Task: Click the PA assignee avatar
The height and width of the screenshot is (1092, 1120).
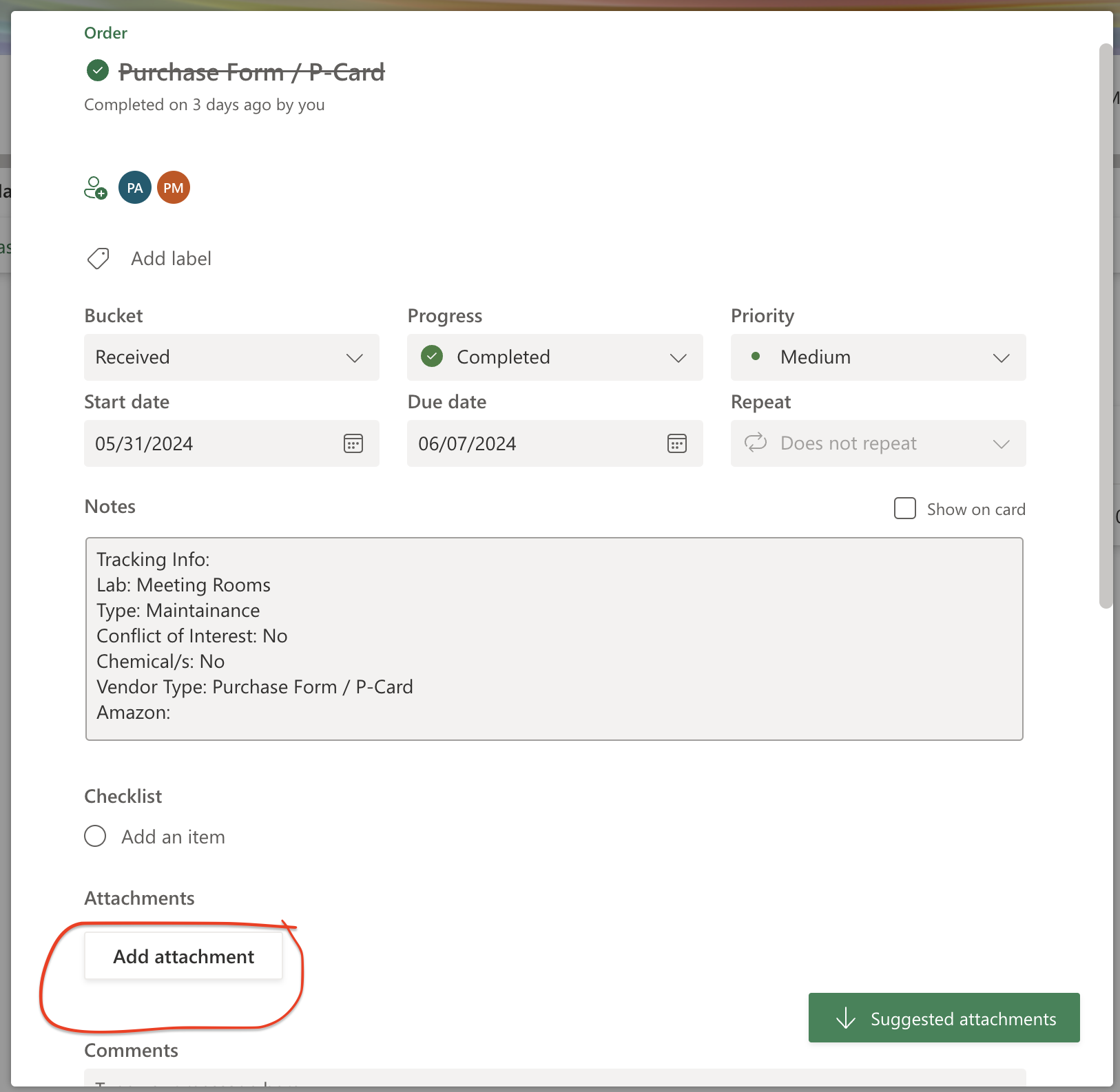Action: point(135,188)
